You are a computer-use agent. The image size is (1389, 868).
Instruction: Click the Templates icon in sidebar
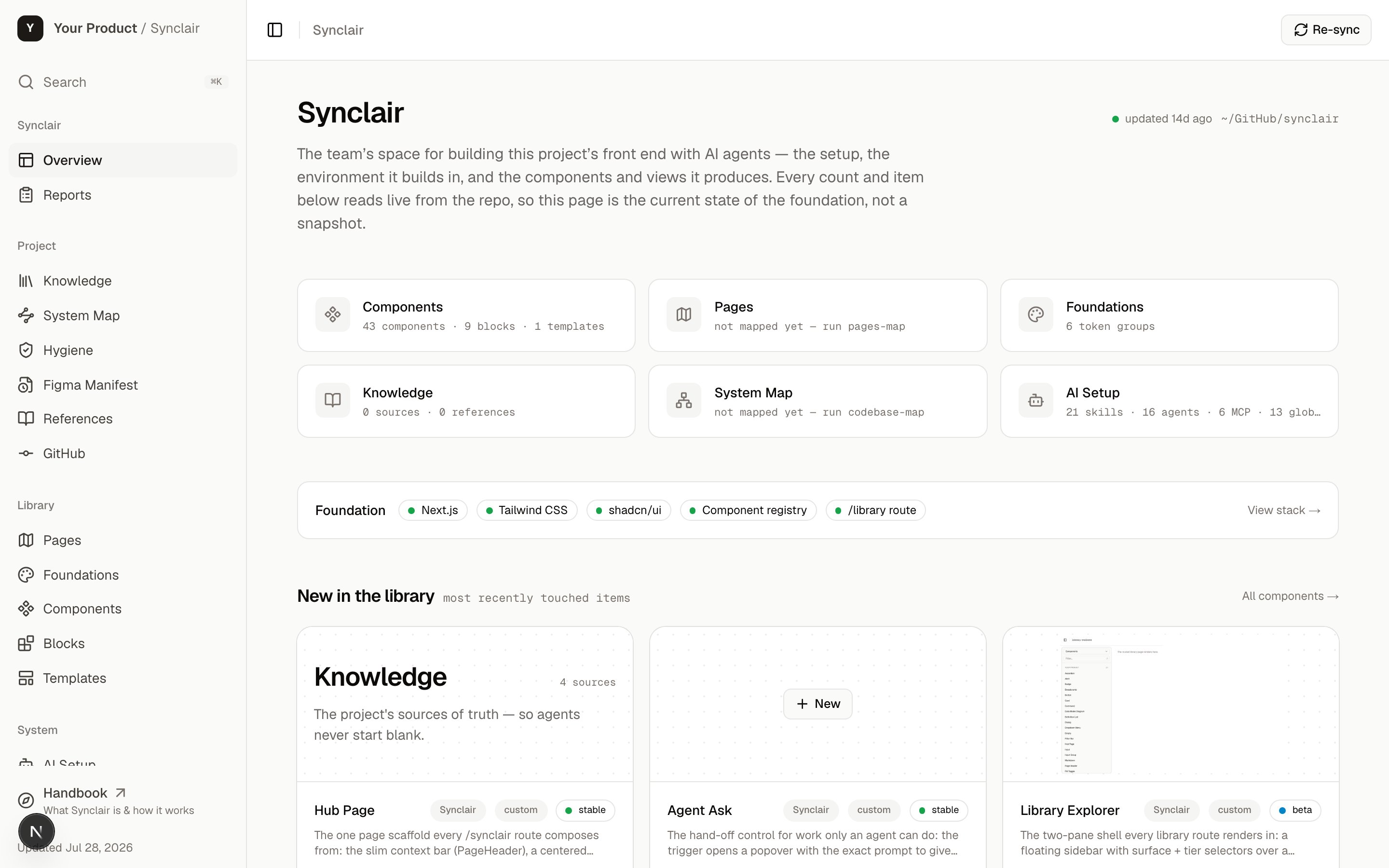[26, 678]
